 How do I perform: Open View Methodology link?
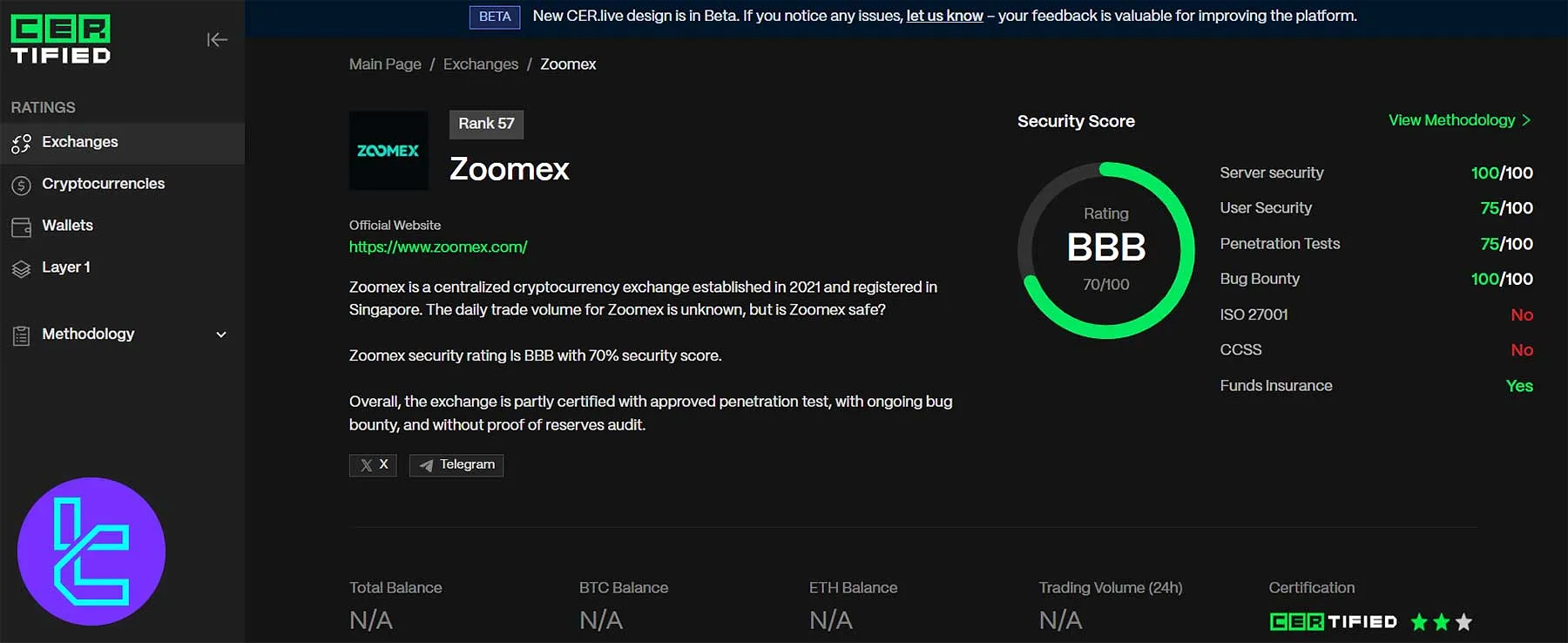(x=1459, y=120)
